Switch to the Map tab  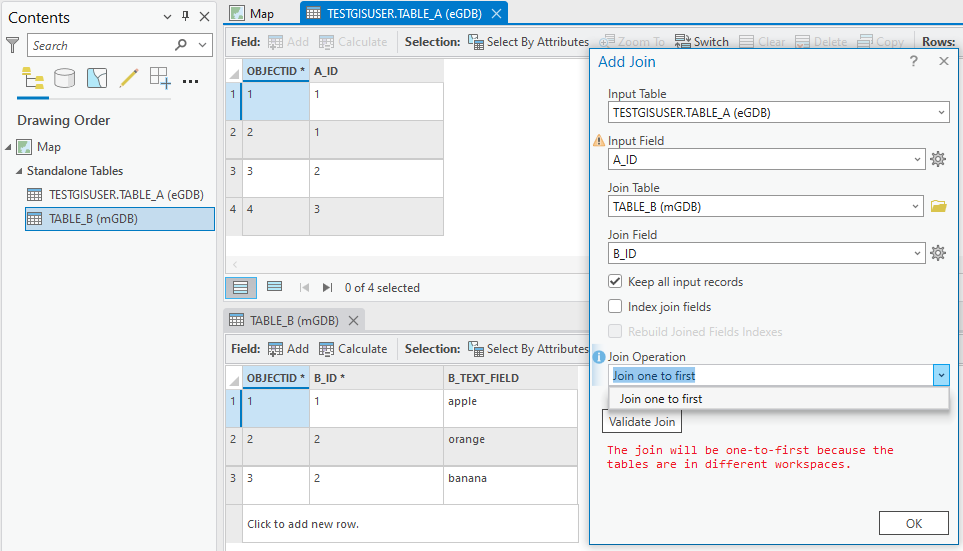[x=253, y=14]
